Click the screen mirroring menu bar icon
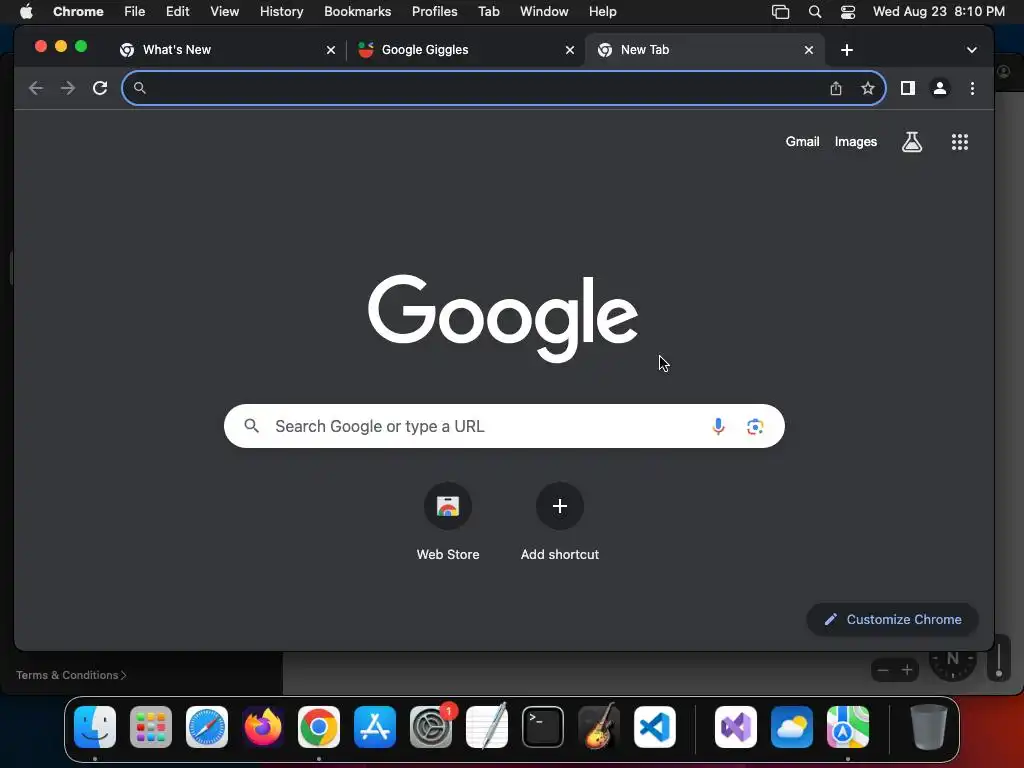Screen dimensions: 1024x768 pyautogui.click(x=780, y=12)
